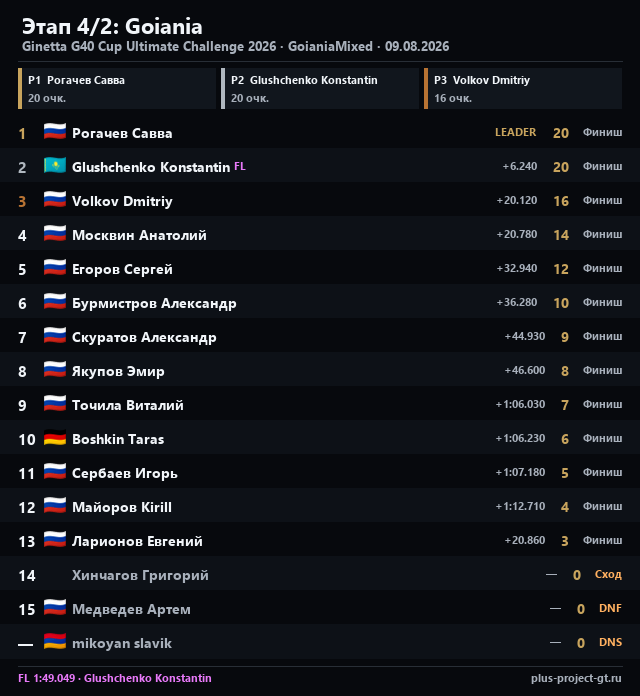Click driver name Бурмистров Александр

coord(154,303)
